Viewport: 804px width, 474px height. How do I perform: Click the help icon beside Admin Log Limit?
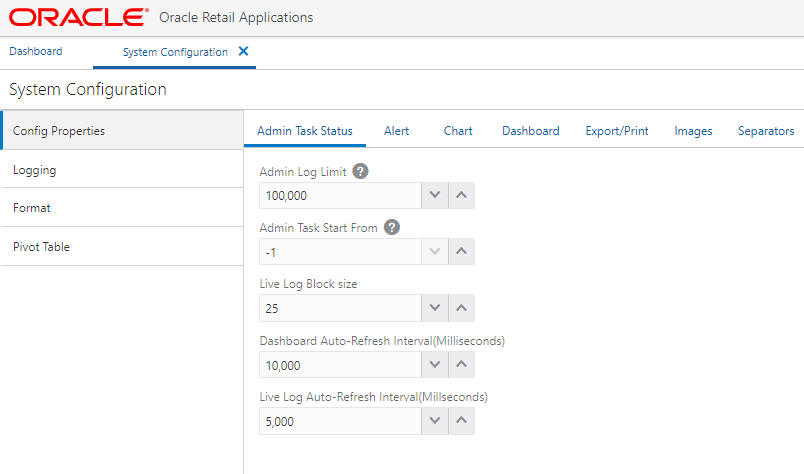click(361, 171)
